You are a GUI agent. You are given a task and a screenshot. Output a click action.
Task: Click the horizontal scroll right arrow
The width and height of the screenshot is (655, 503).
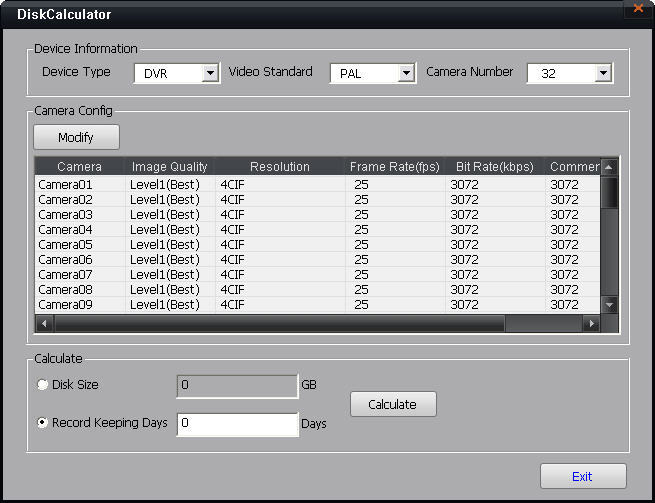click(591, 324)
